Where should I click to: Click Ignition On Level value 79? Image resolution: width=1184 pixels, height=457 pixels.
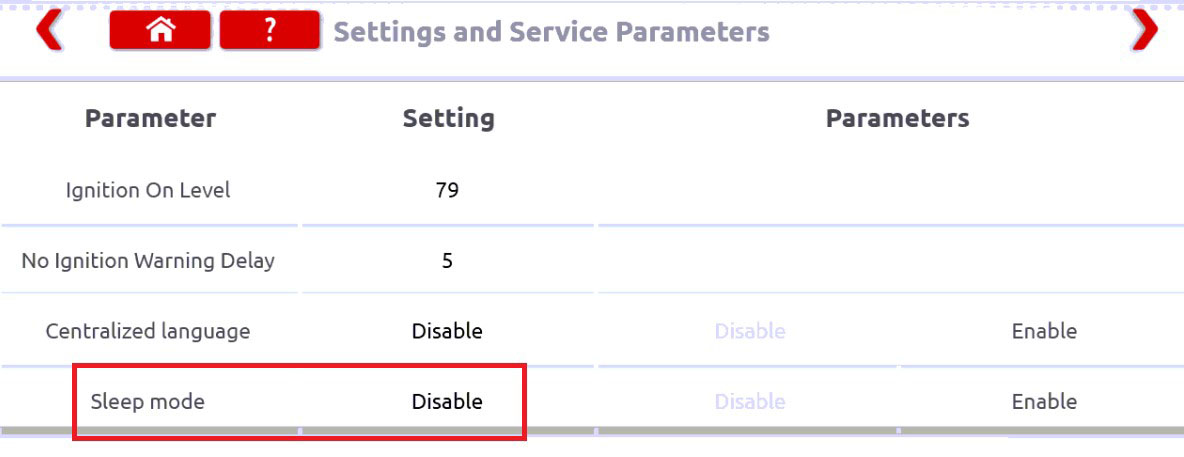point(447,190)
